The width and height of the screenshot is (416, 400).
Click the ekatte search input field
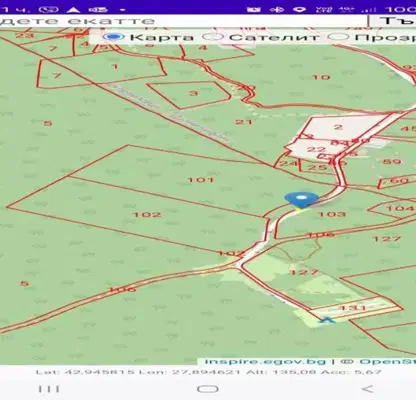[x=183, y=21]
